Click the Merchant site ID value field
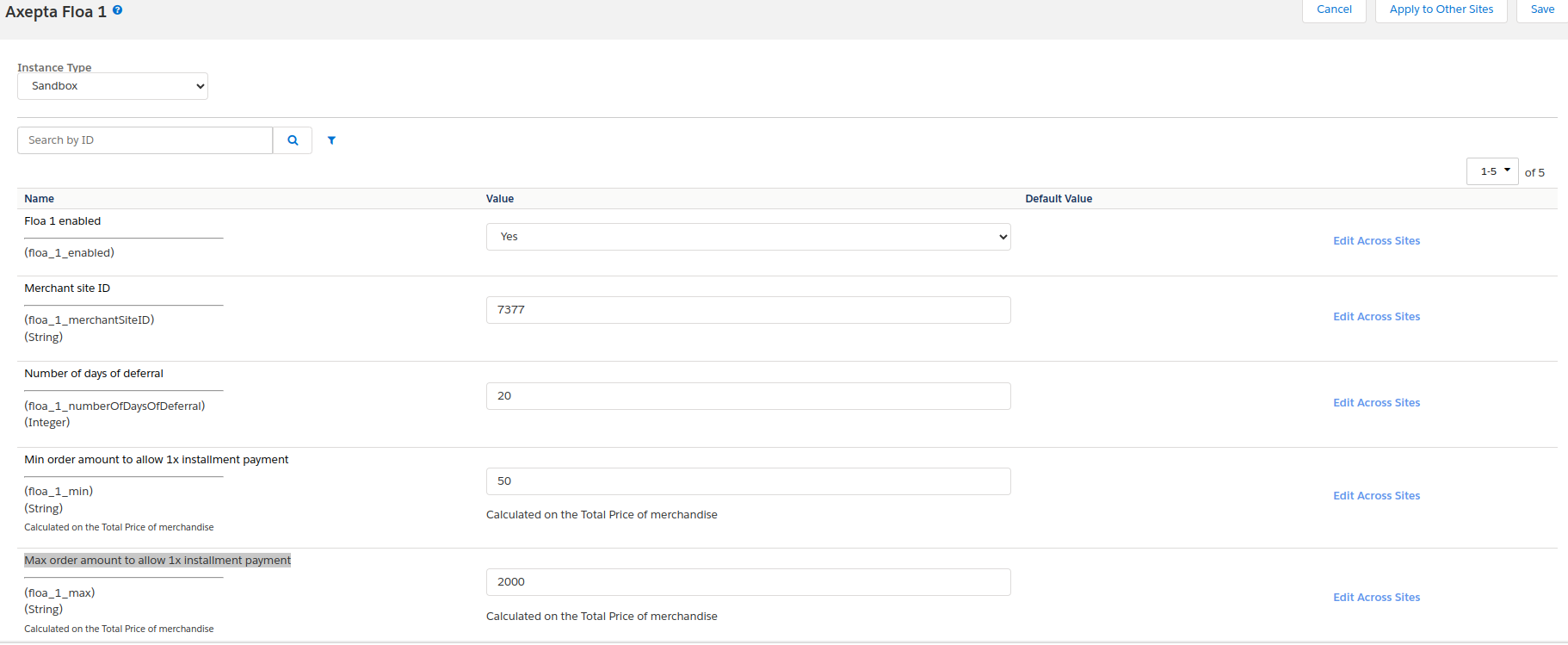The image size is (1568, 645). tap(748, 310)
